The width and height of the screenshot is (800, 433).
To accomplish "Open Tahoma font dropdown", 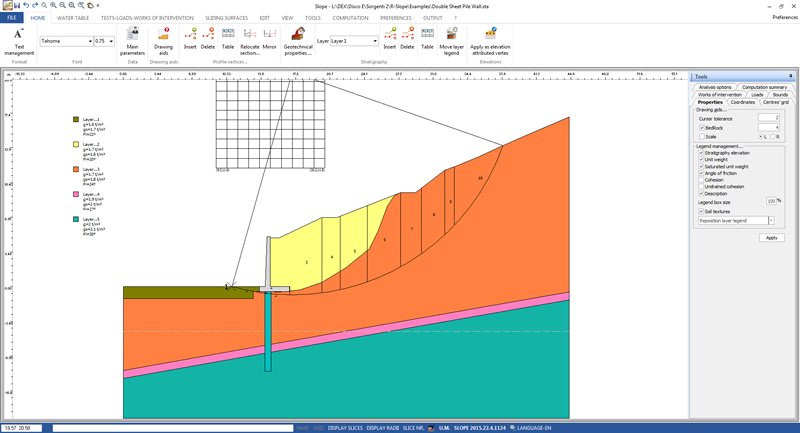I will point(90,41).
